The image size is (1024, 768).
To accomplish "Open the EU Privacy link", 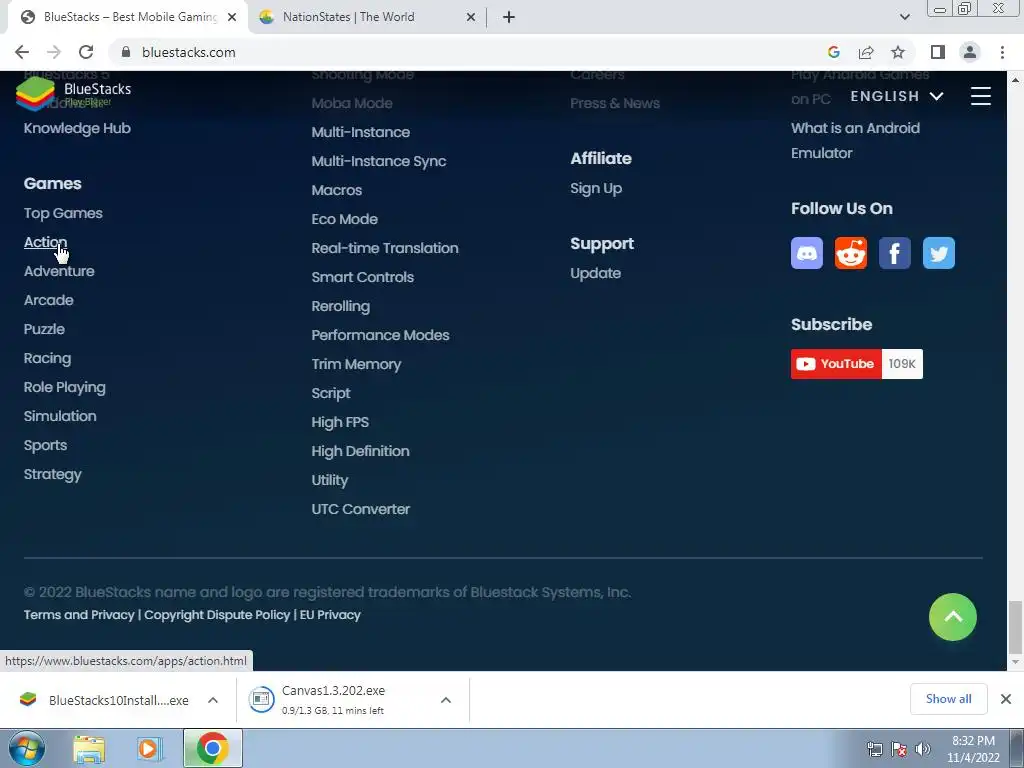I will point(330,615).
